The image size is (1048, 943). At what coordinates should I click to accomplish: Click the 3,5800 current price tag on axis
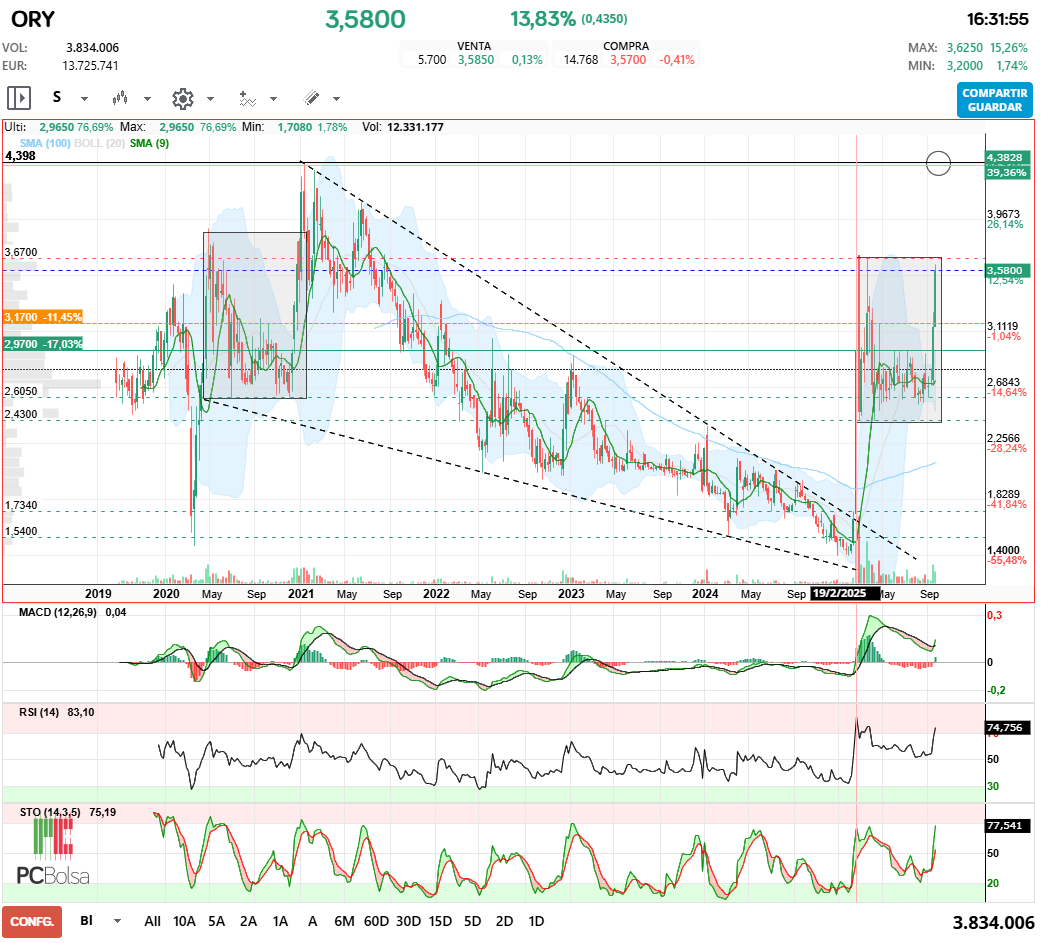pos(1007,271)
